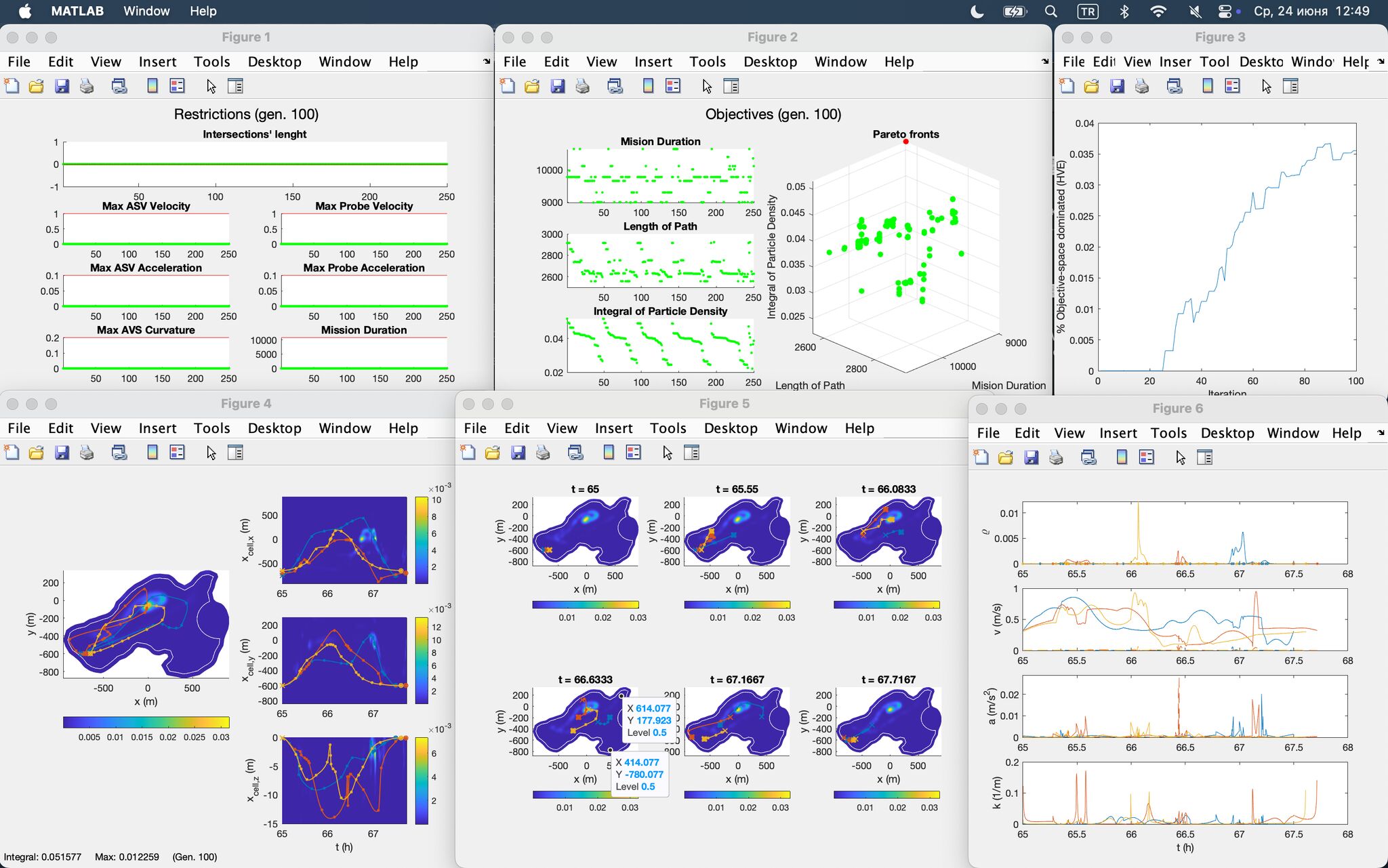Open the MATLAB application menu in menu bar
This screenshot has width=1388, height=868.
(x=77, y=11)
